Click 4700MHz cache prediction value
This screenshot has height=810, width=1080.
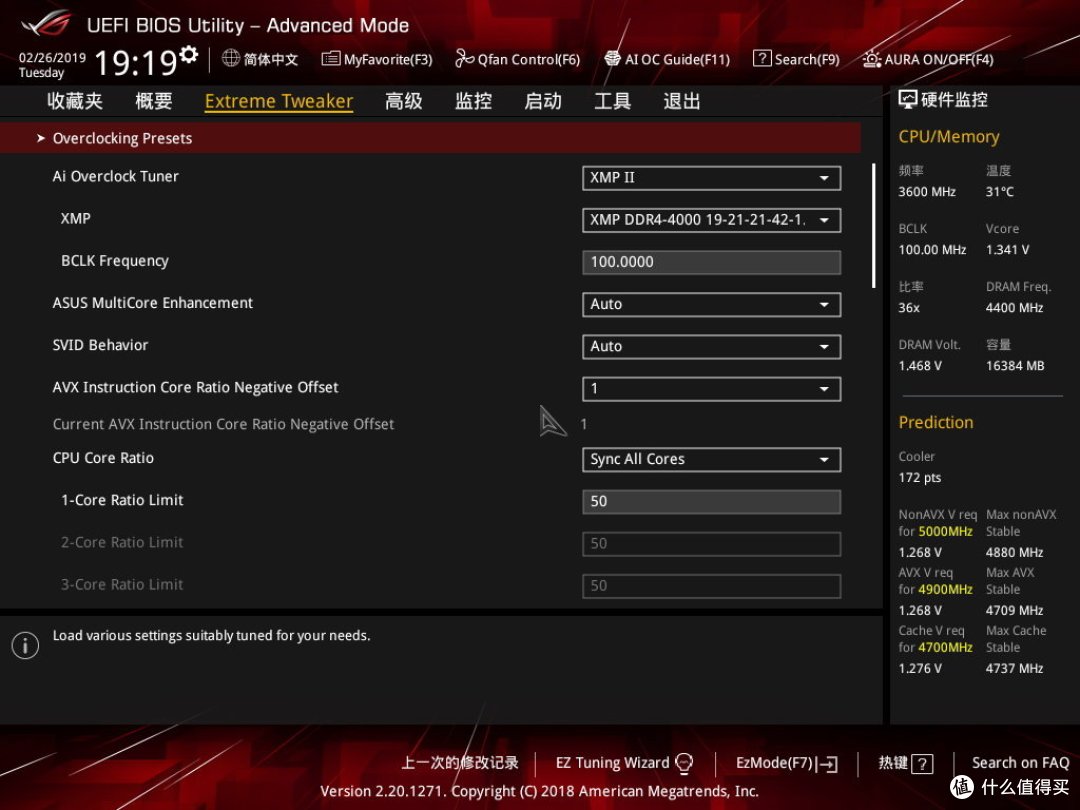point(946,647)
